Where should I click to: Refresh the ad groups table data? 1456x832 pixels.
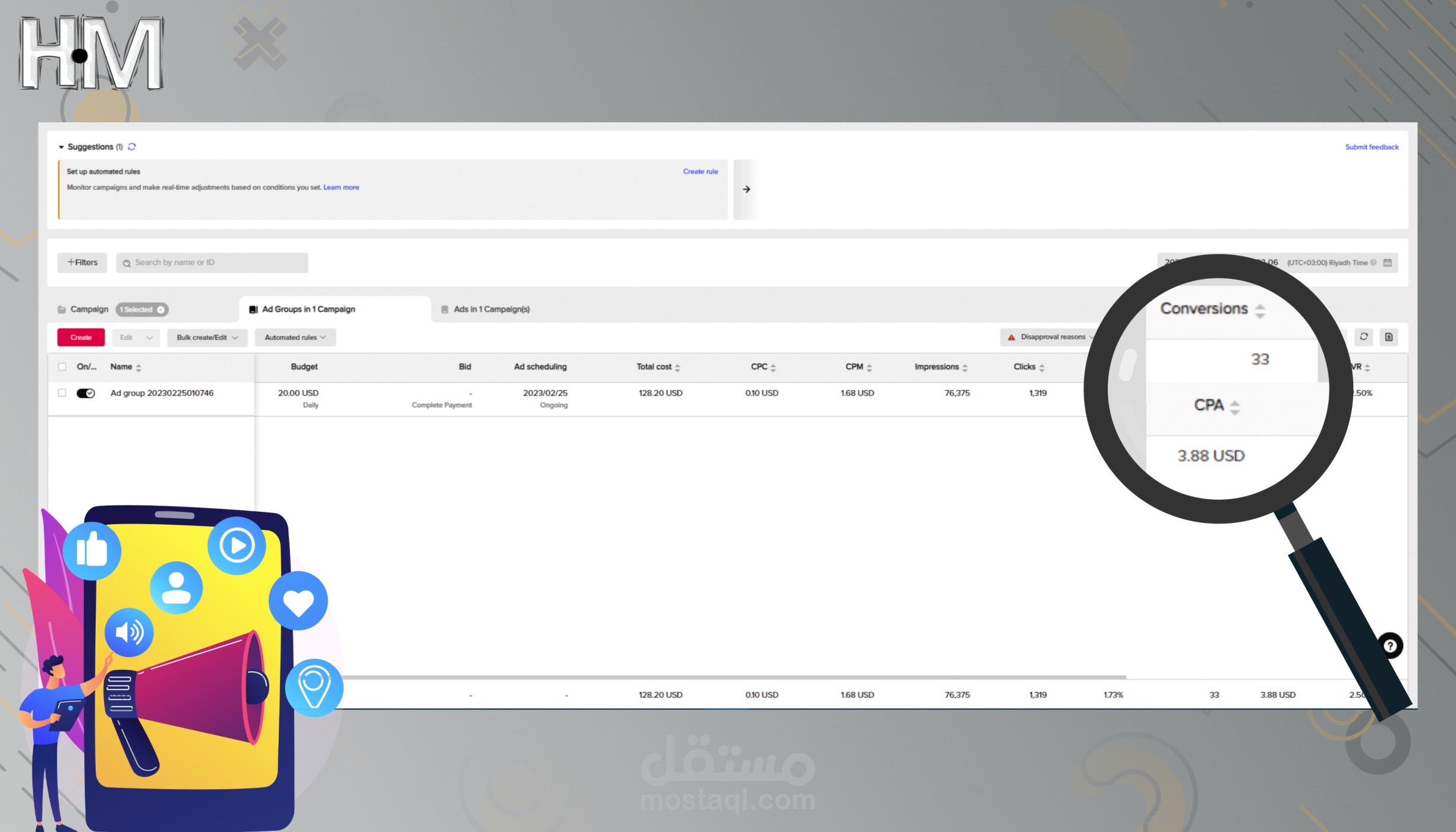(1364, 337)
